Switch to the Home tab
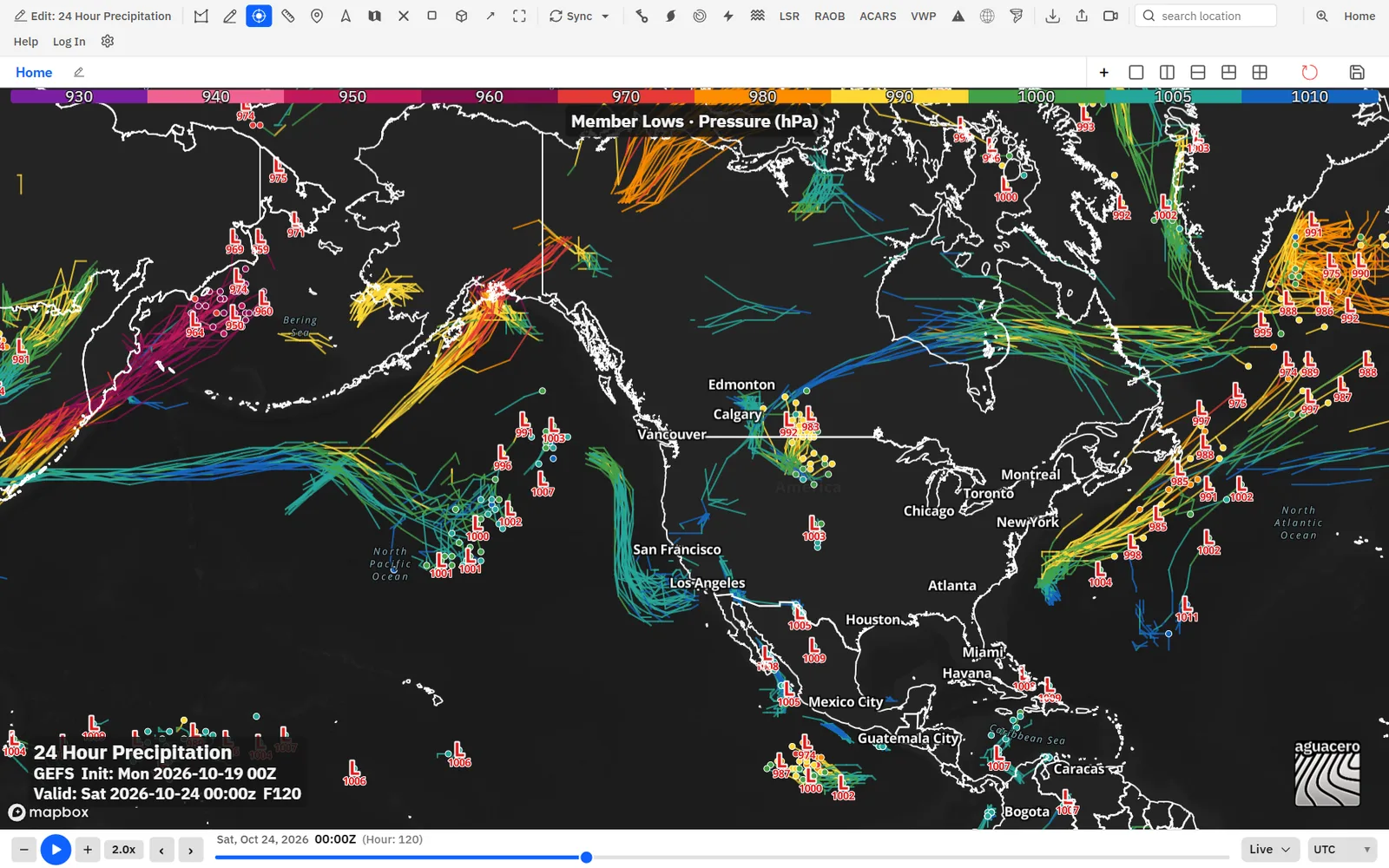 [x=34, y=72]
